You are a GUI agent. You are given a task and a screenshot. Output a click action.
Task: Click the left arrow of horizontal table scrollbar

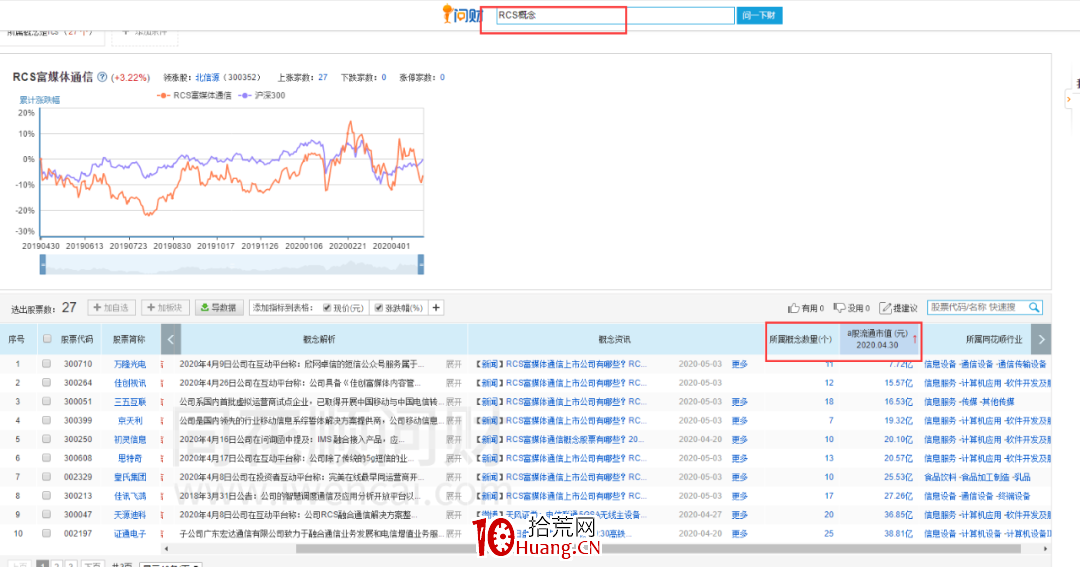click(x=165, y=549)
